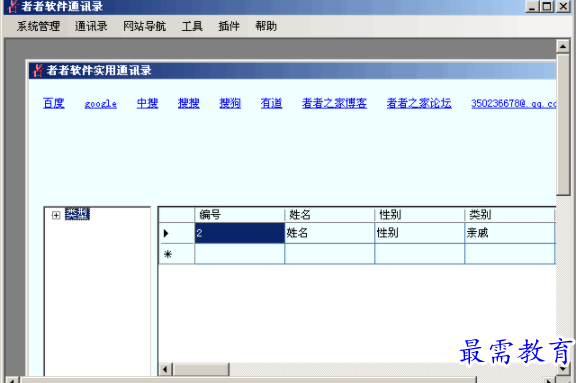Click the 350236678@qq email link

click(514, 103)
